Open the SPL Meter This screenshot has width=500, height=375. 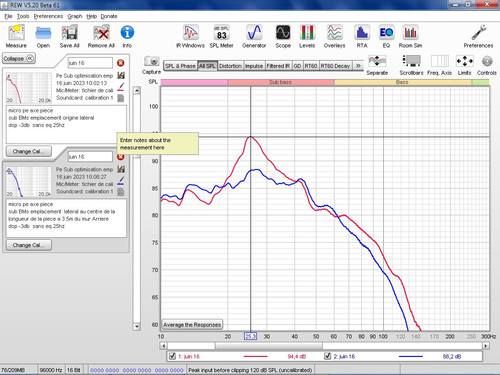pyautogui.click(x=221, y=33)
